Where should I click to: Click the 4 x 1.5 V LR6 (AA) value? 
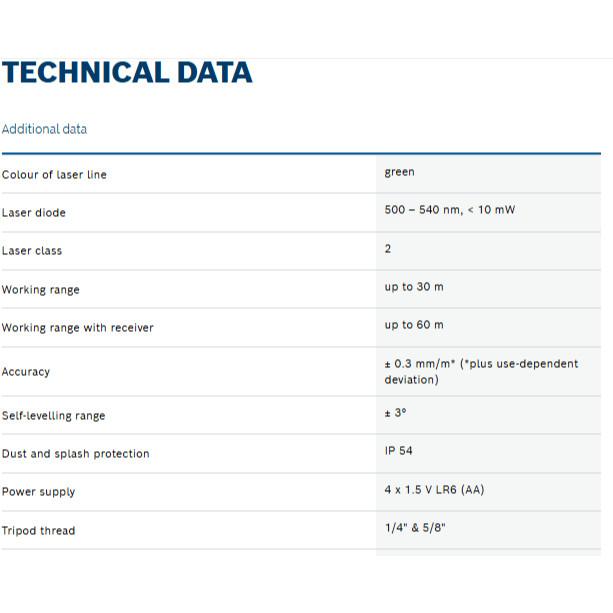(435, 489)
